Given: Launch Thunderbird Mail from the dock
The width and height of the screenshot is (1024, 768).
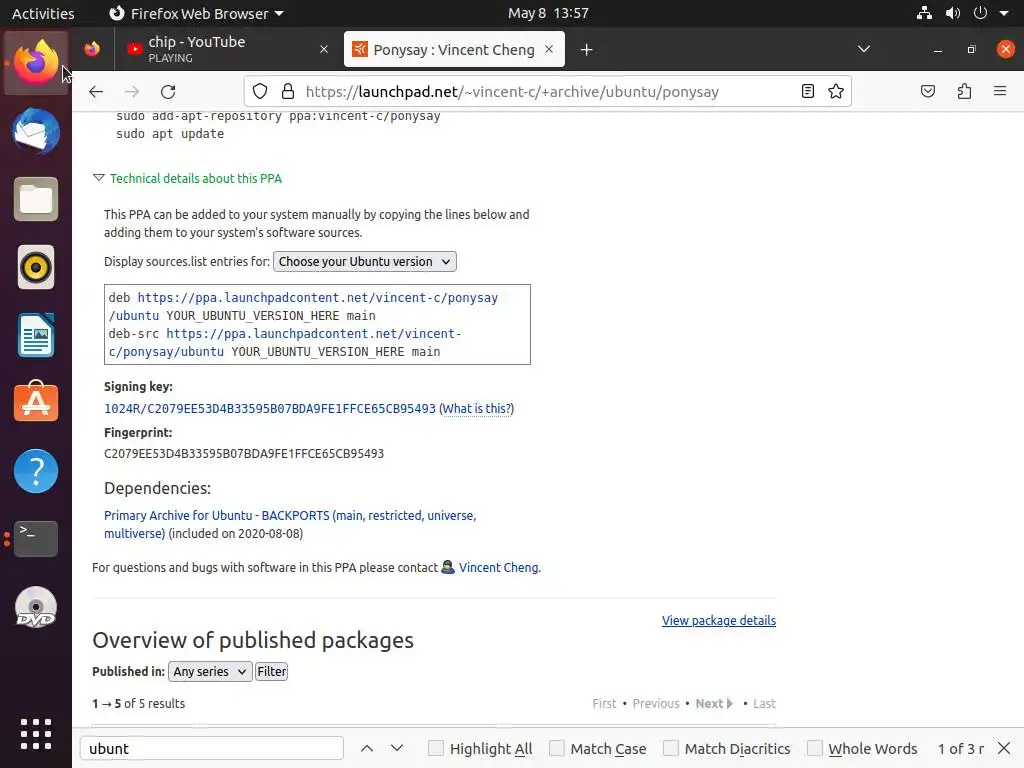Looking at the screenshot, I should coord(36,131).
